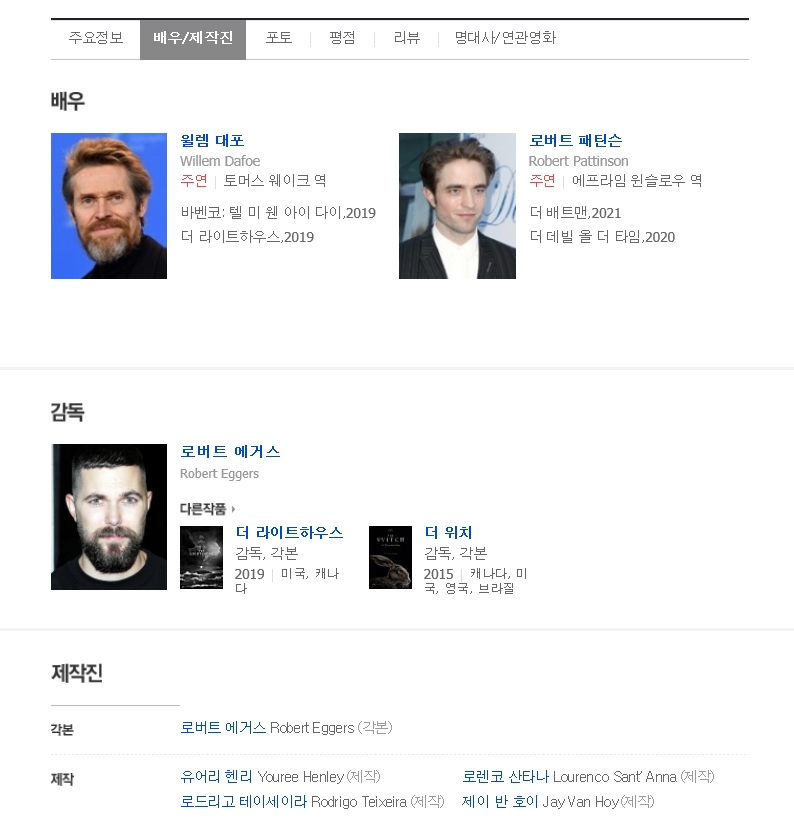This screenshot has width=794, height=818.
Task: Open the 더 라이트하우스 title link
Action: click(289, 532)
